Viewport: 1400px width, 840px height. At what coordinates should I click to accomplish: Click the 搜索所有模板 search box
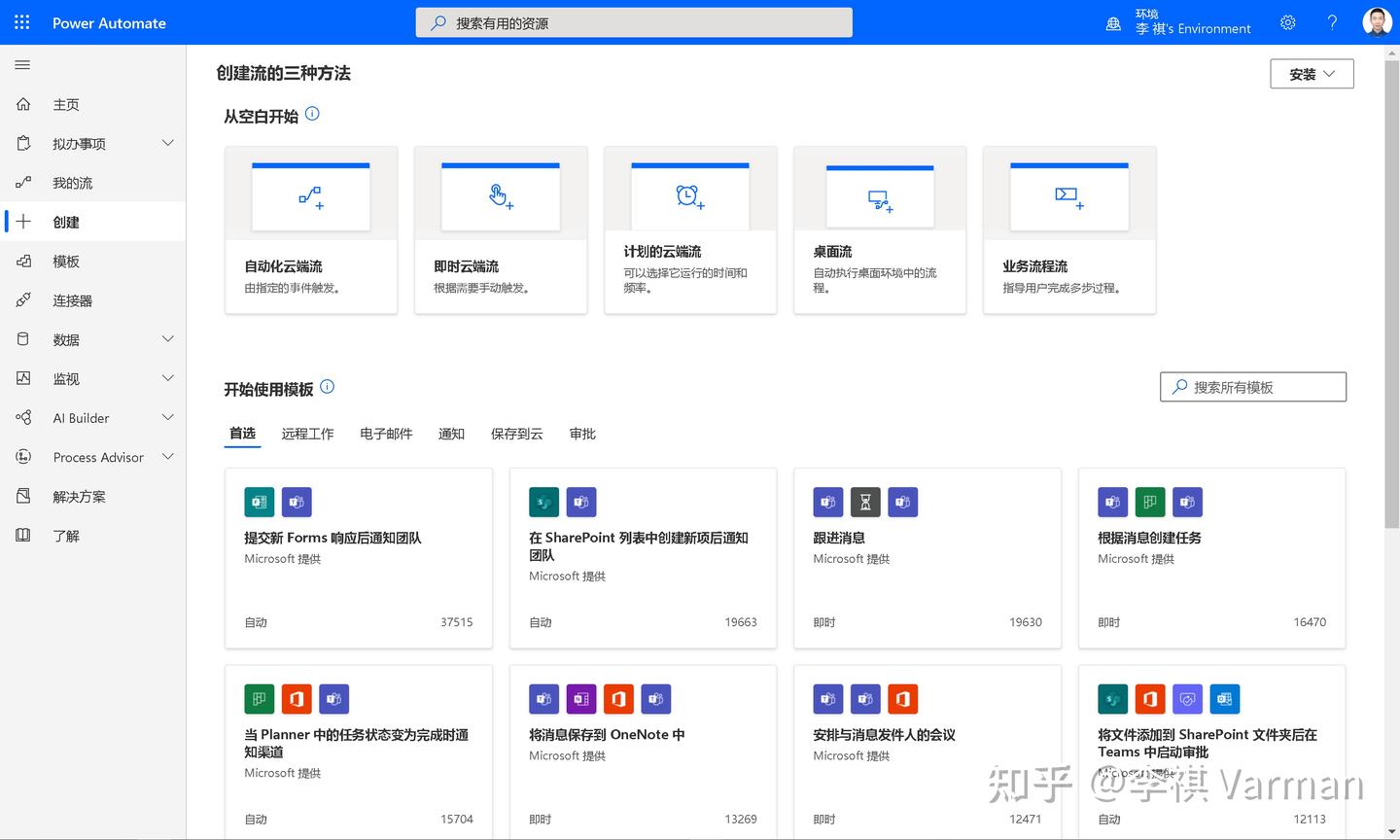click(x=1252, y=386)
